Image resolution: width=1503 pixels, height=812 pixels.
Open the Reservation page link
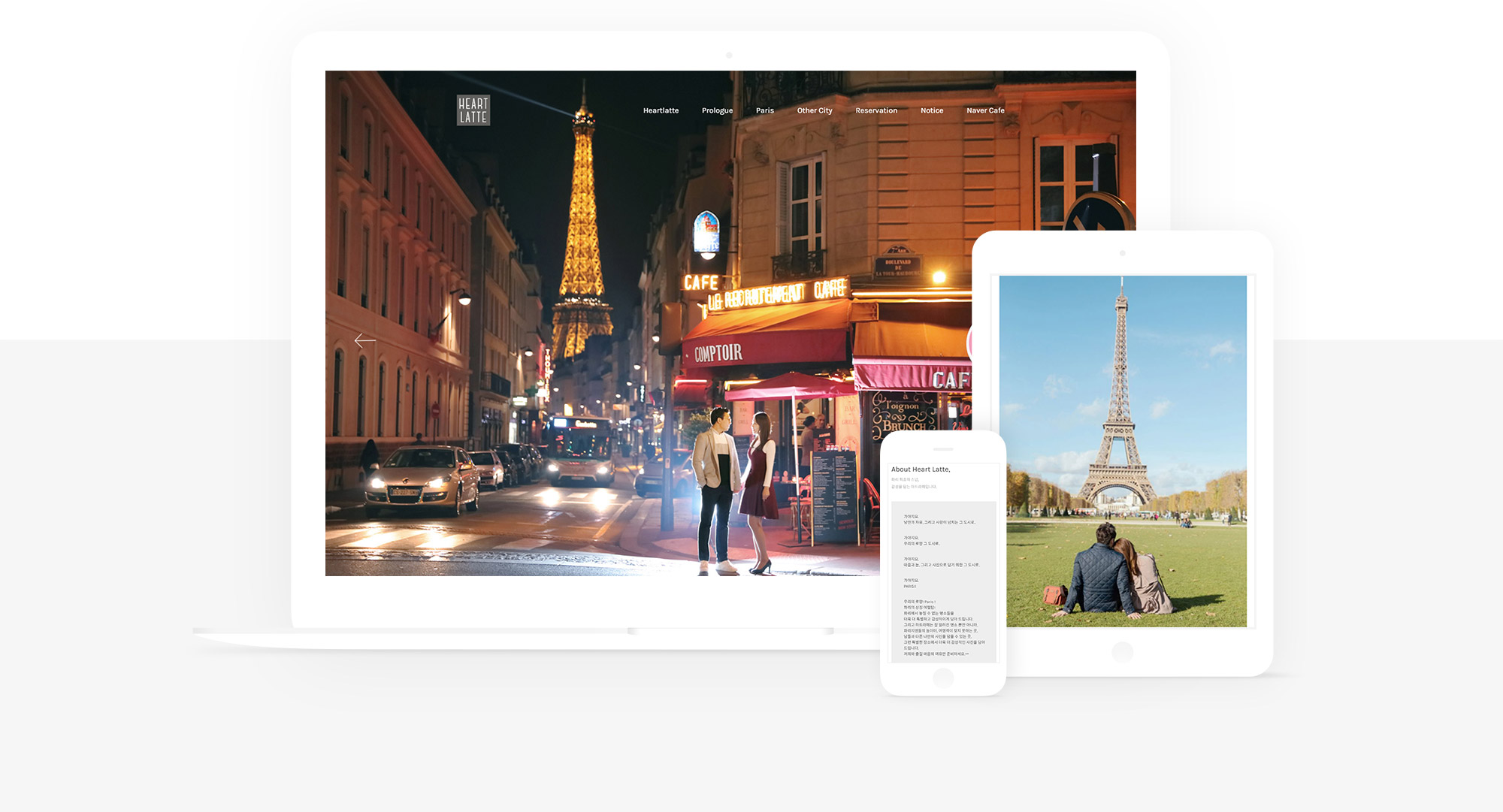(x=876, y=110)
